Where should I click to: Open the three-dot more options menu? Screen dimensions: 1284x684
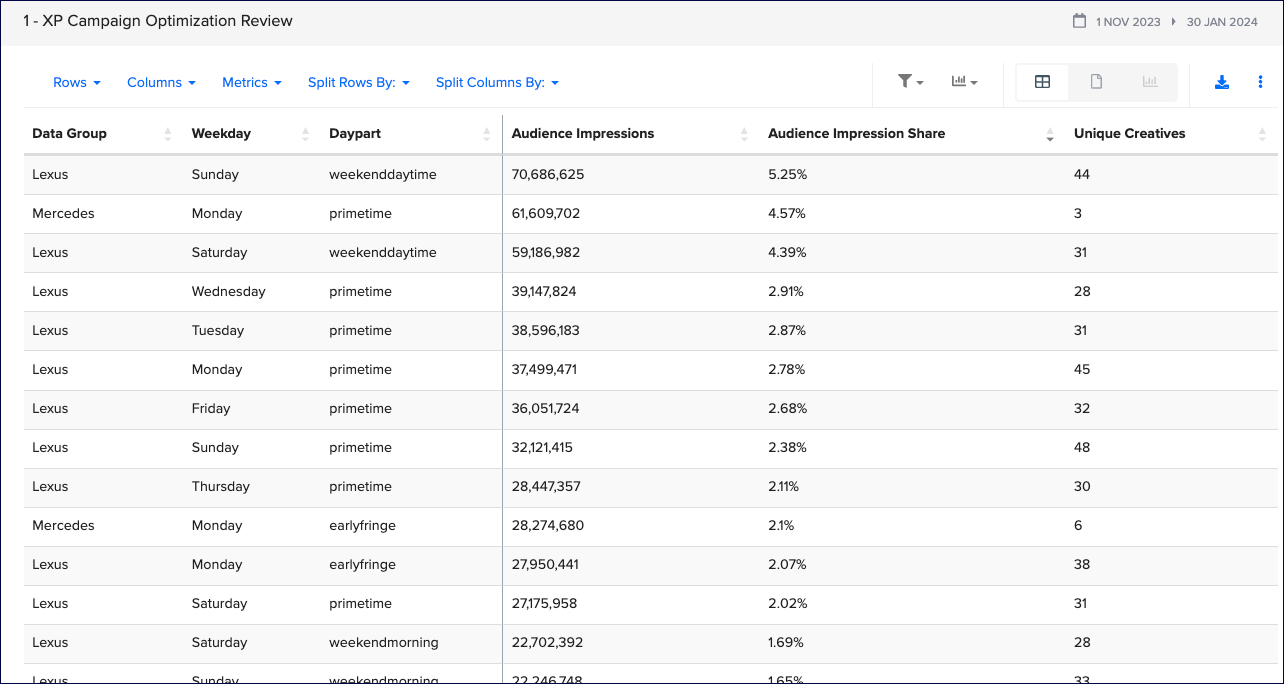(x=1260, y=82)
